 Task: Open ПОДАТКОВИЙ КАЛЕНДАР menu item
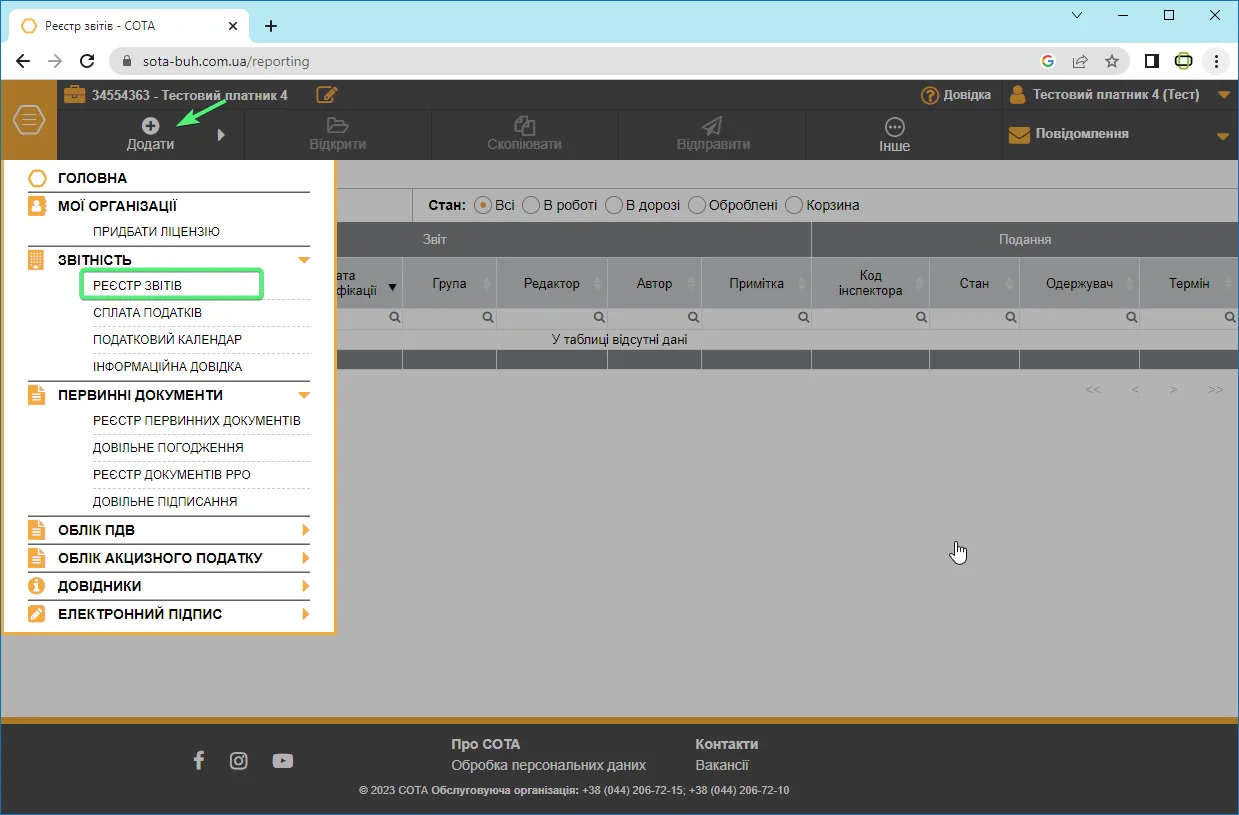click(x=167, y=339)
